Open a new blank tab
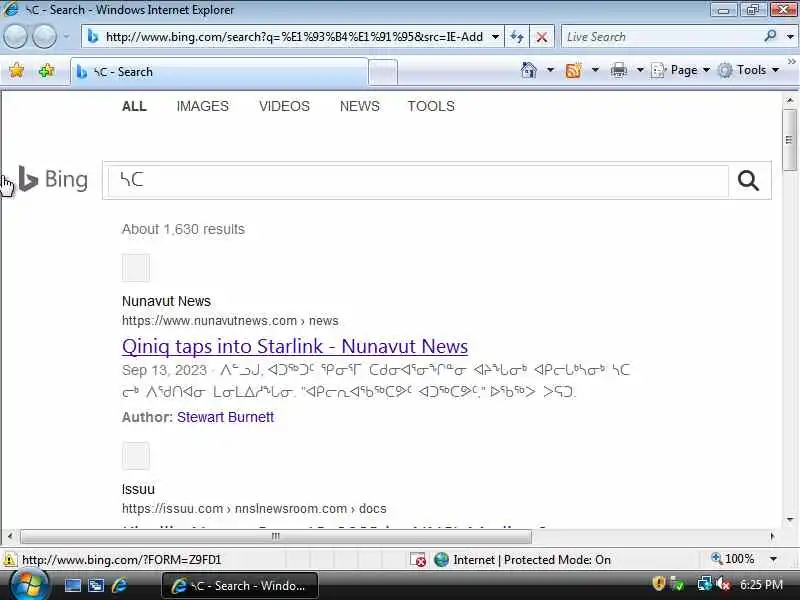 (383, 72)
